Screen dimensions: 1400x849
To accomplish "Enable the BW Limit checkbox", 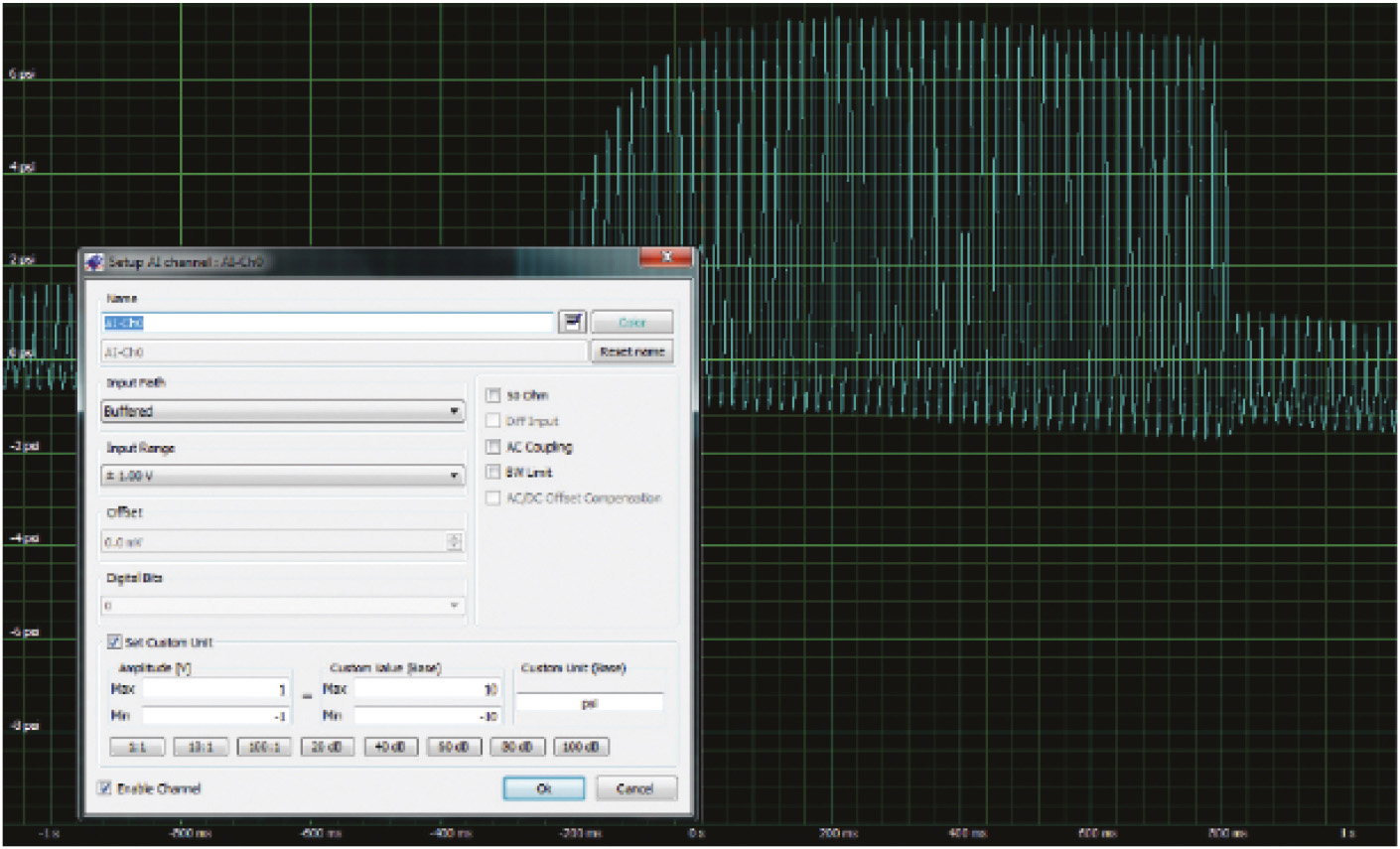I will (x=492, y=473).
